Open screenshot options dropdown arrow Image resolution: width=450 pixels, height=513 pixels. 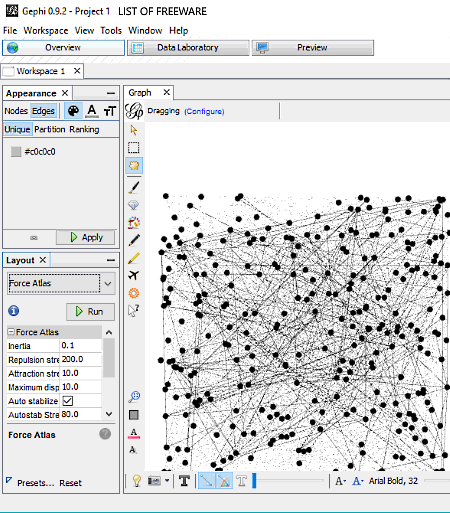(167, 481)
